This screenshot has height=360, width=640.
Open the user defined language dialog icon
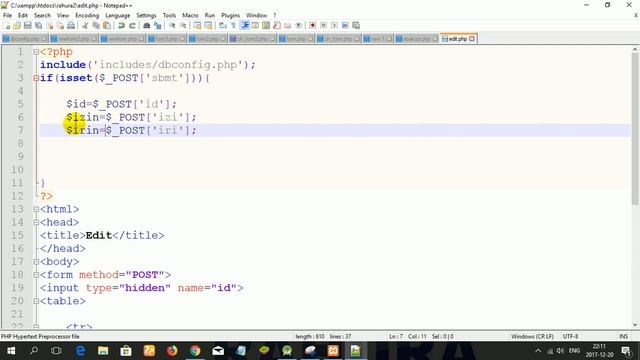point(255,25)
